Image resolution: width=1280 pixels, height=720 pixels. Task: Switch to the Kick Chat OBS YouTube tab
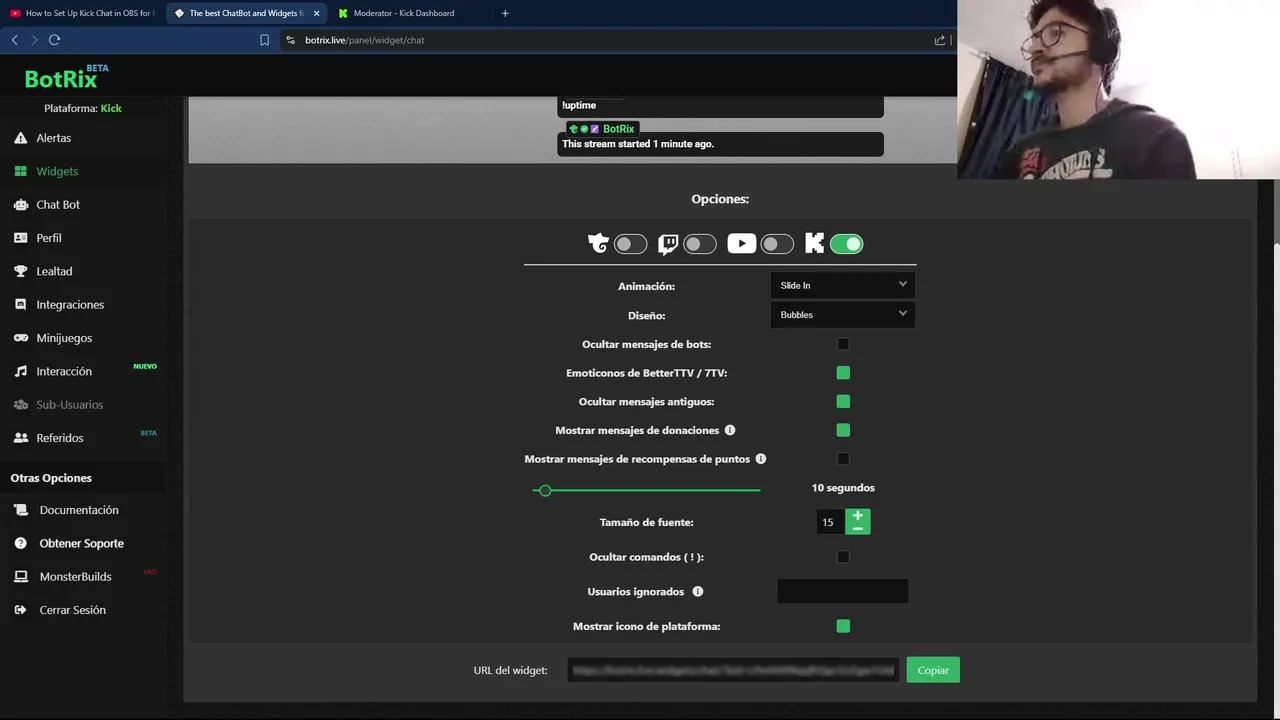(x=82, y=13)
